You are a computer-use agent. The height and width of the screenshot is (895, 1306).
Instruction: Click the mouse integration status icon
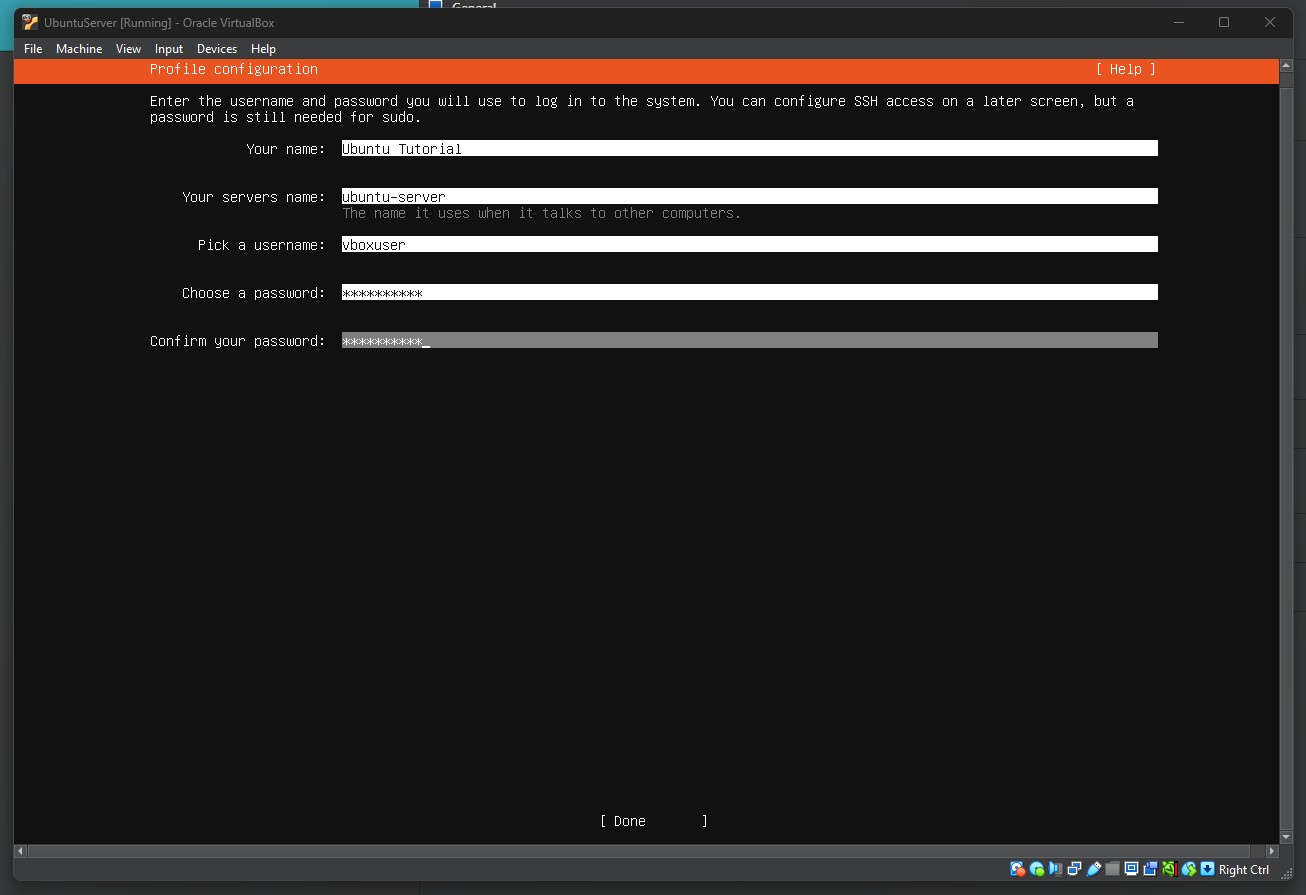[1189, 869]
